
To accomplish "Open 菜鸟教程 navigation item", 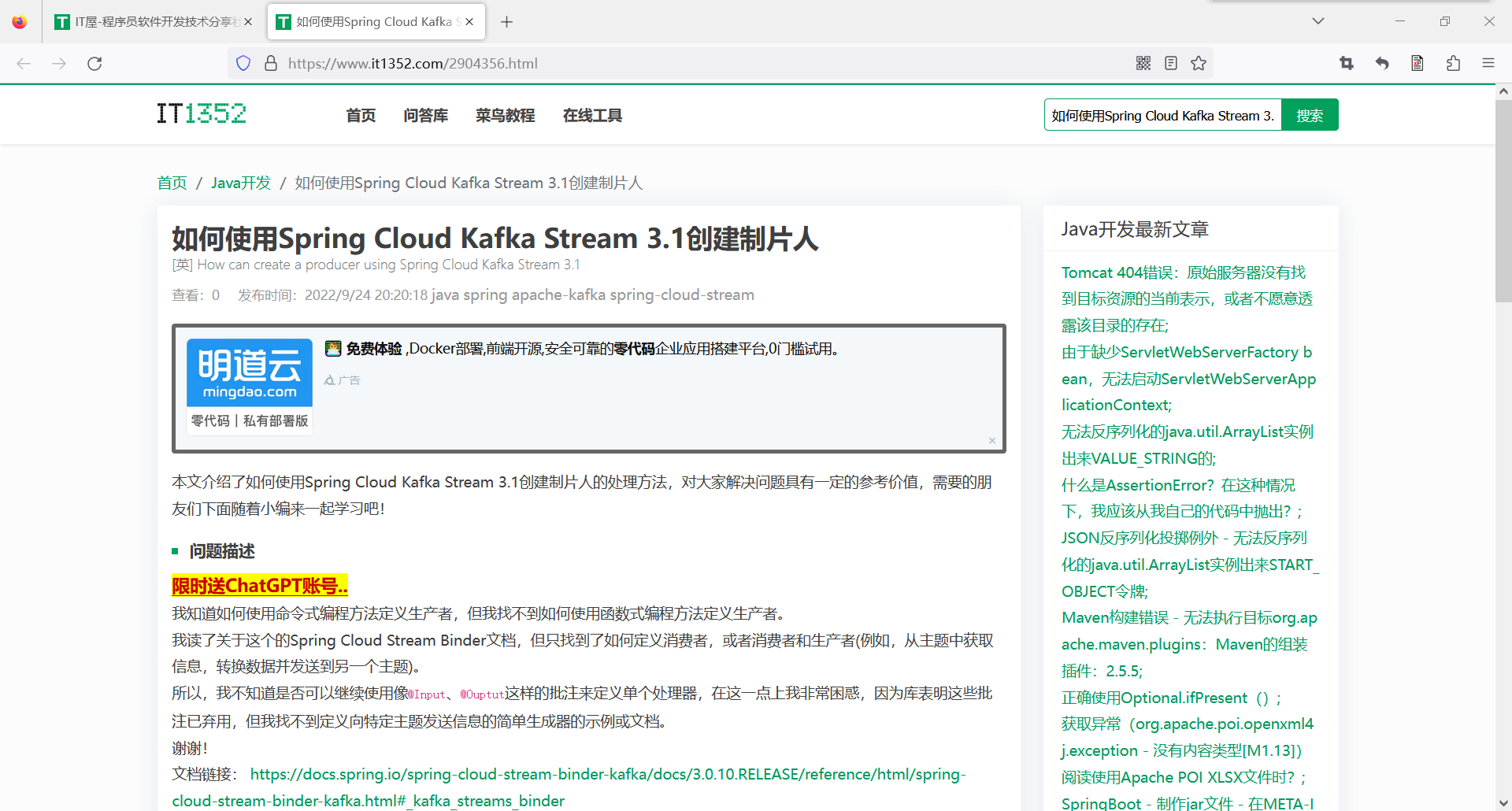I will click(506, 116).
